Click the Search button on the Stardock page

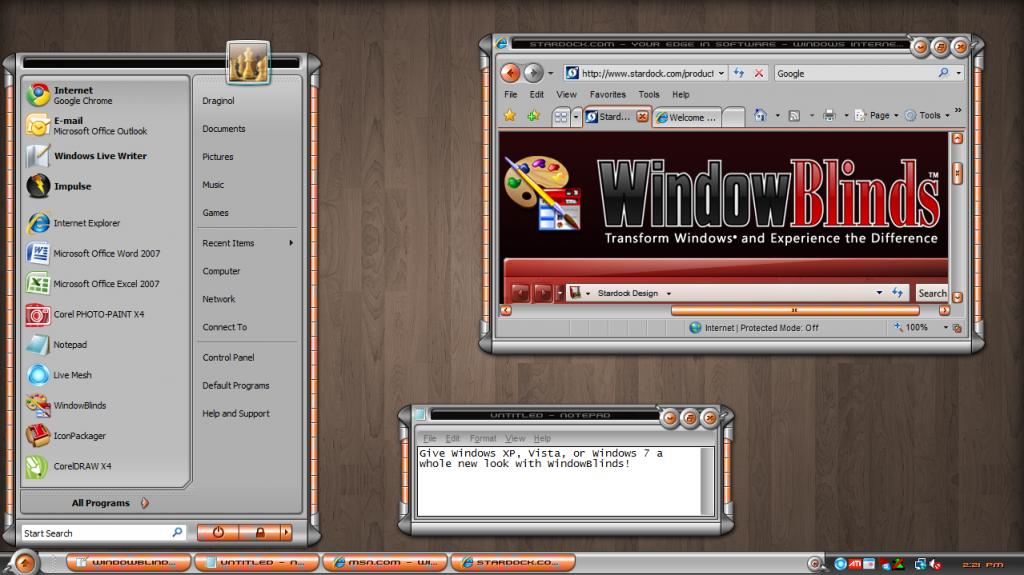[931, 293]
